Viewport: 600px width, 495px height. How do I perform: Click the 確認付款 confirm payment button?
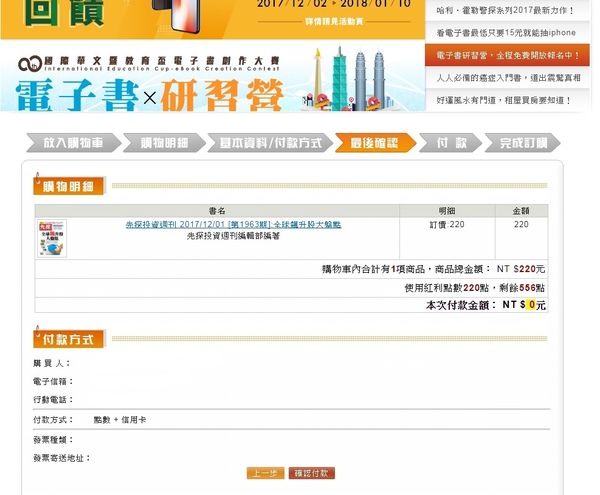(x=312, y=473)
